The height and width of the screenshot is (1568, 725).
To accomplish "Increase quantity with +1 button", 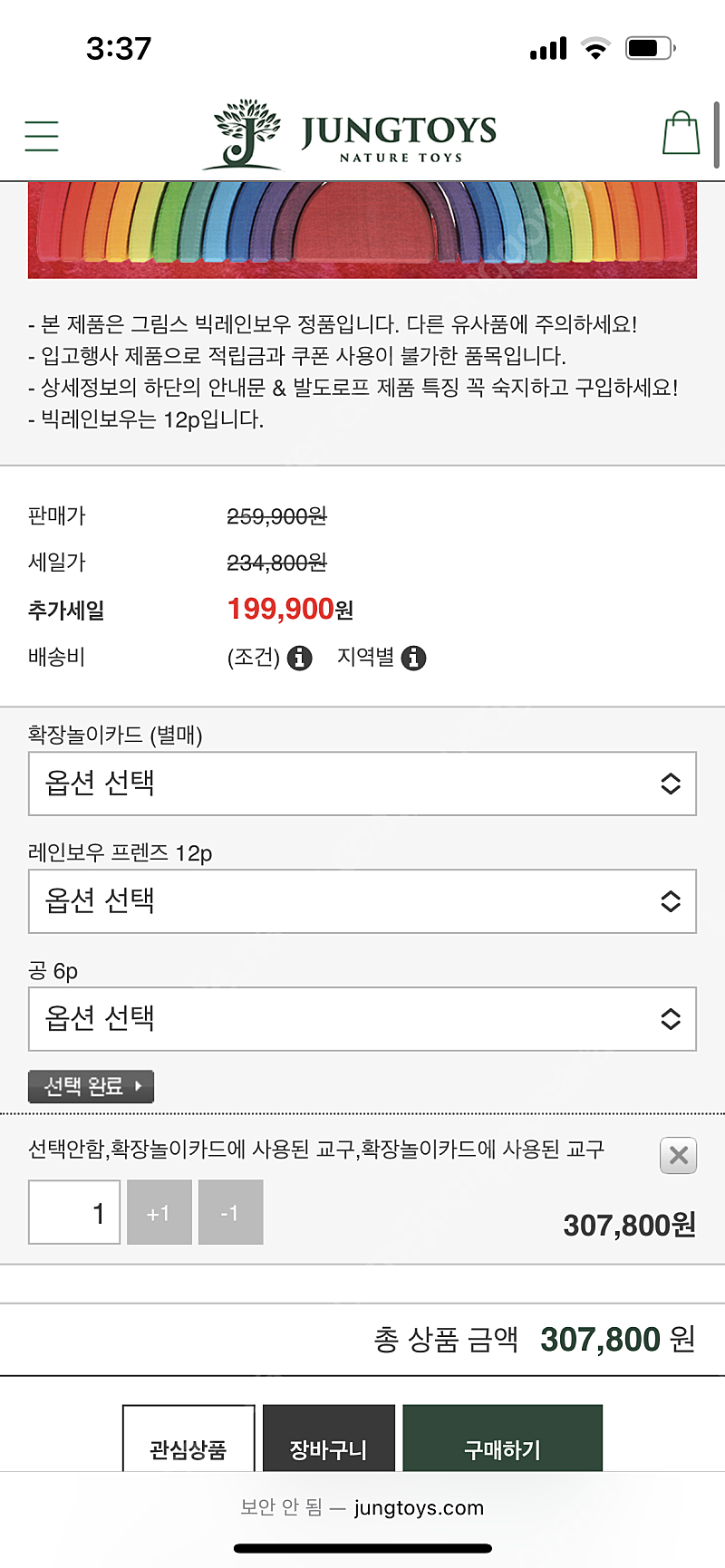I will [159, 1212].
